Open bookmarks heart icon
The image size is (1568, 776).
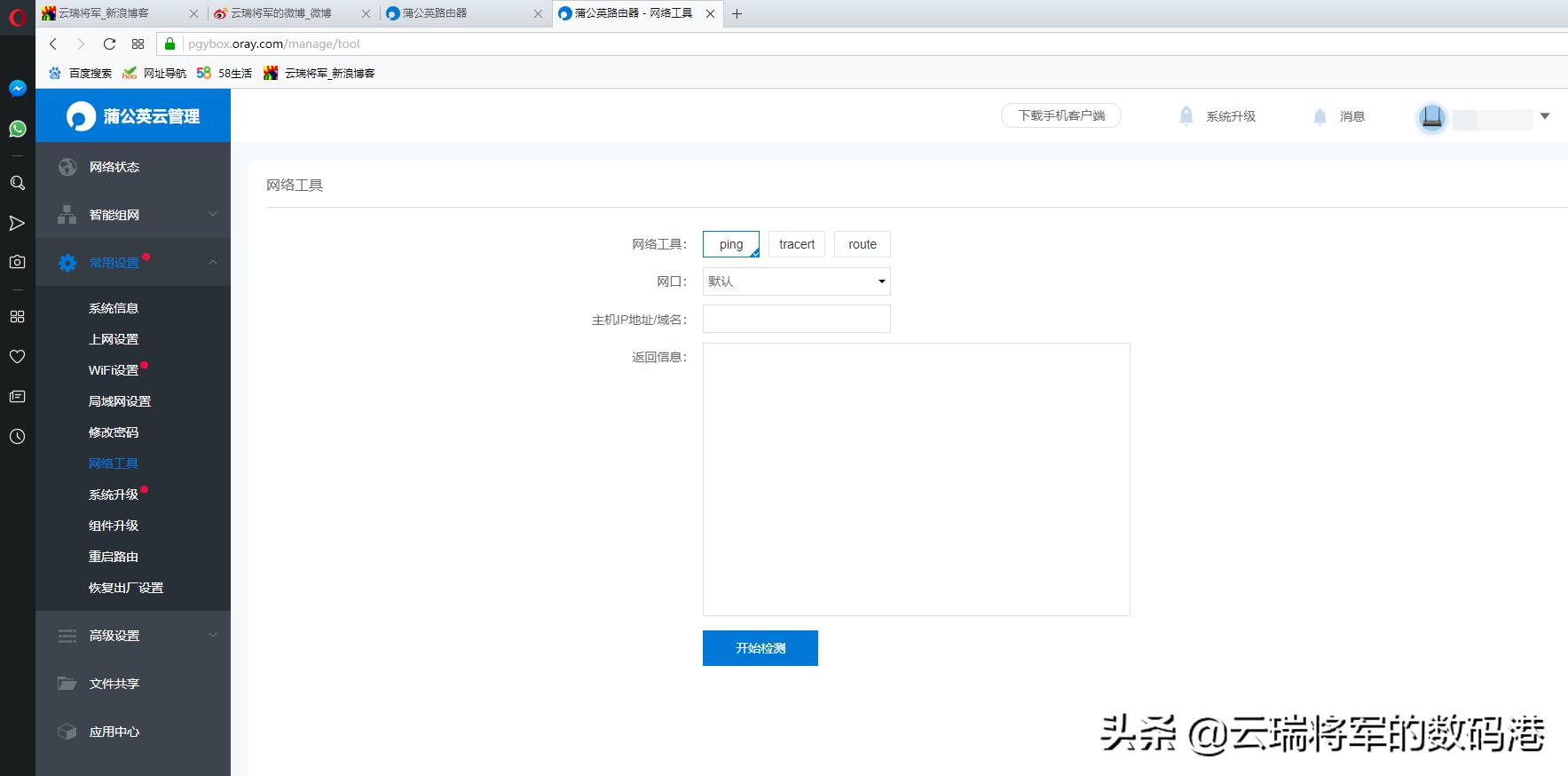(x=17, y=356)
